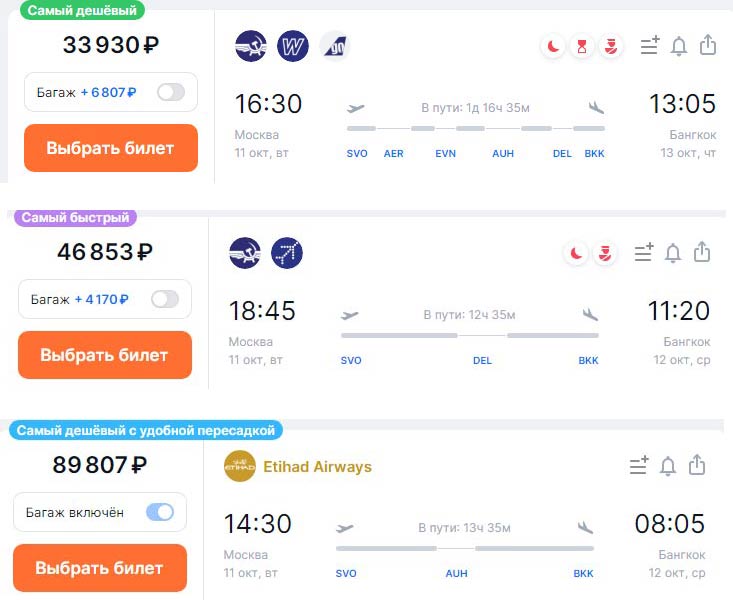Click the Aeroflot logo on the 33 930 ₽ ticket
Screen dimensions: 733x600
[251, 46]
